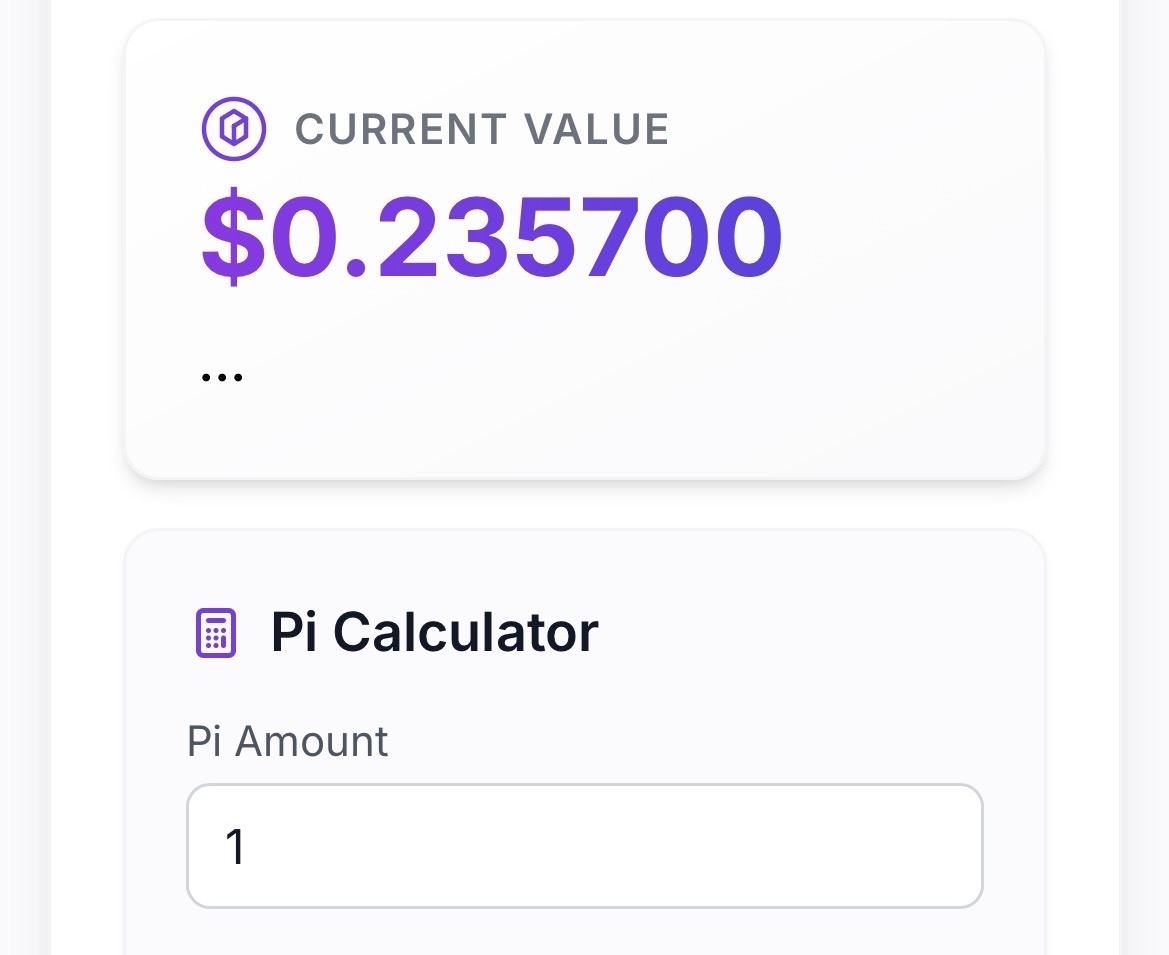Select the CURRENT VALUE label
Viewport: 1169px width, 955px height.
481,130
